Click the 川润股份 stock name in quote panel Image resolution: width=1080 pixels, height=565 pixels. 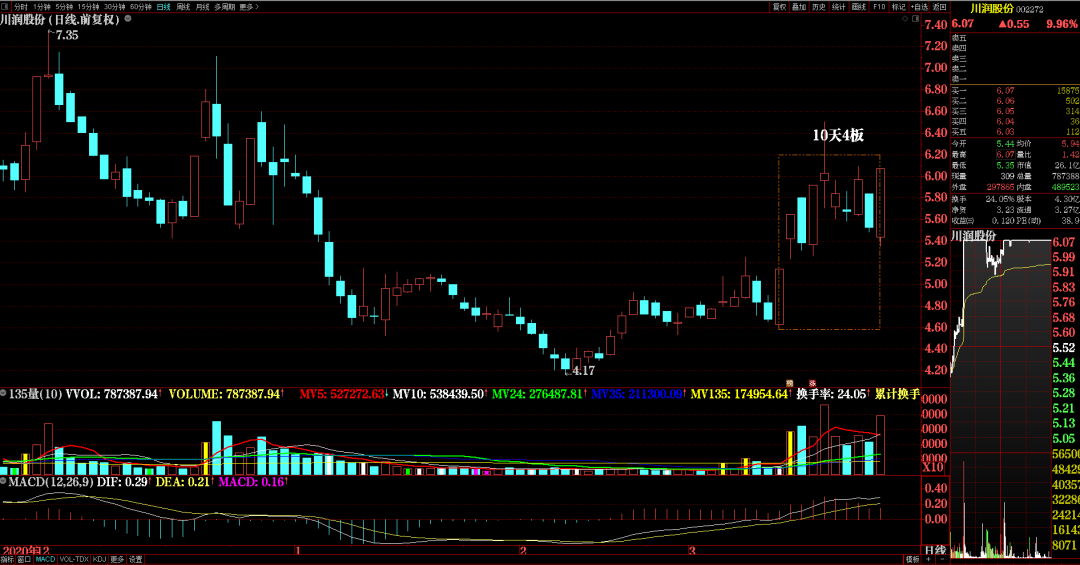pos(992,8)
